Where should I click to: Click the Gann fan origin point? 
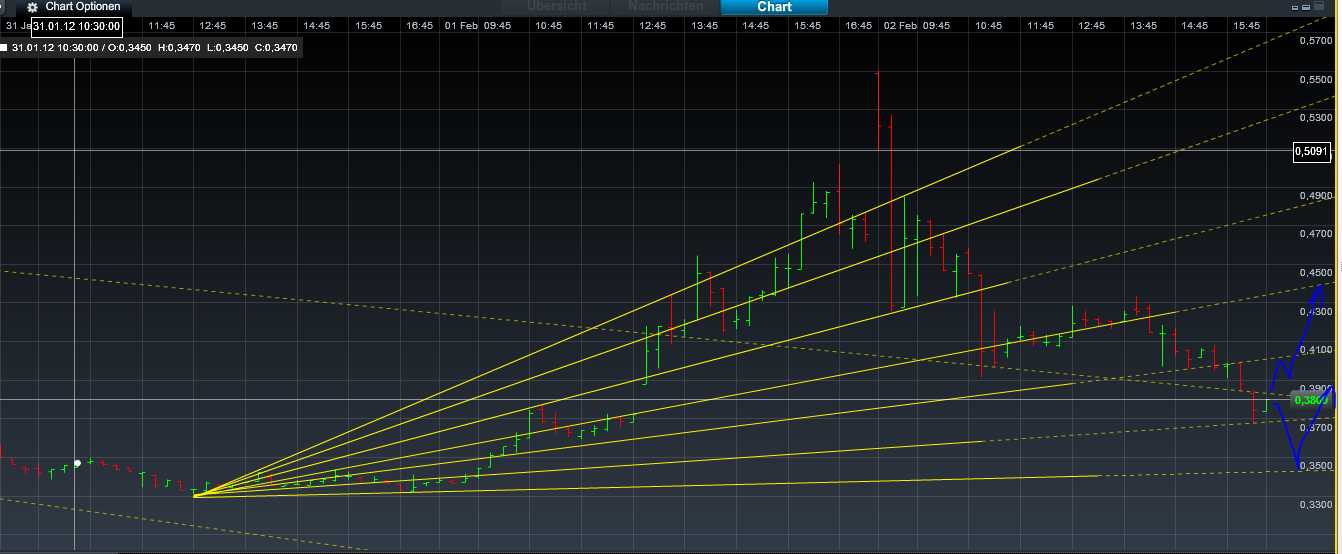pos(195,495)
